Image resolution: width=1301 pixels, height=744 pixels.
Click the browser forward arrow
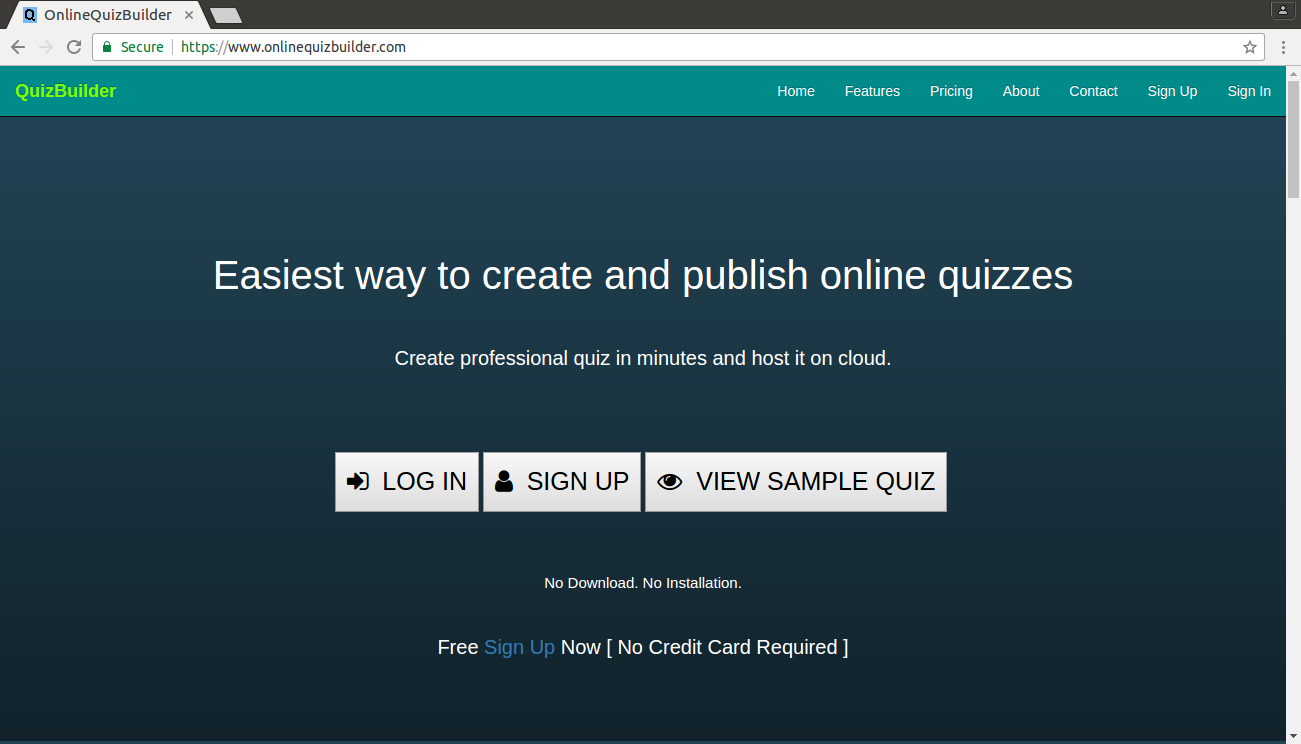tap(46, 47)
